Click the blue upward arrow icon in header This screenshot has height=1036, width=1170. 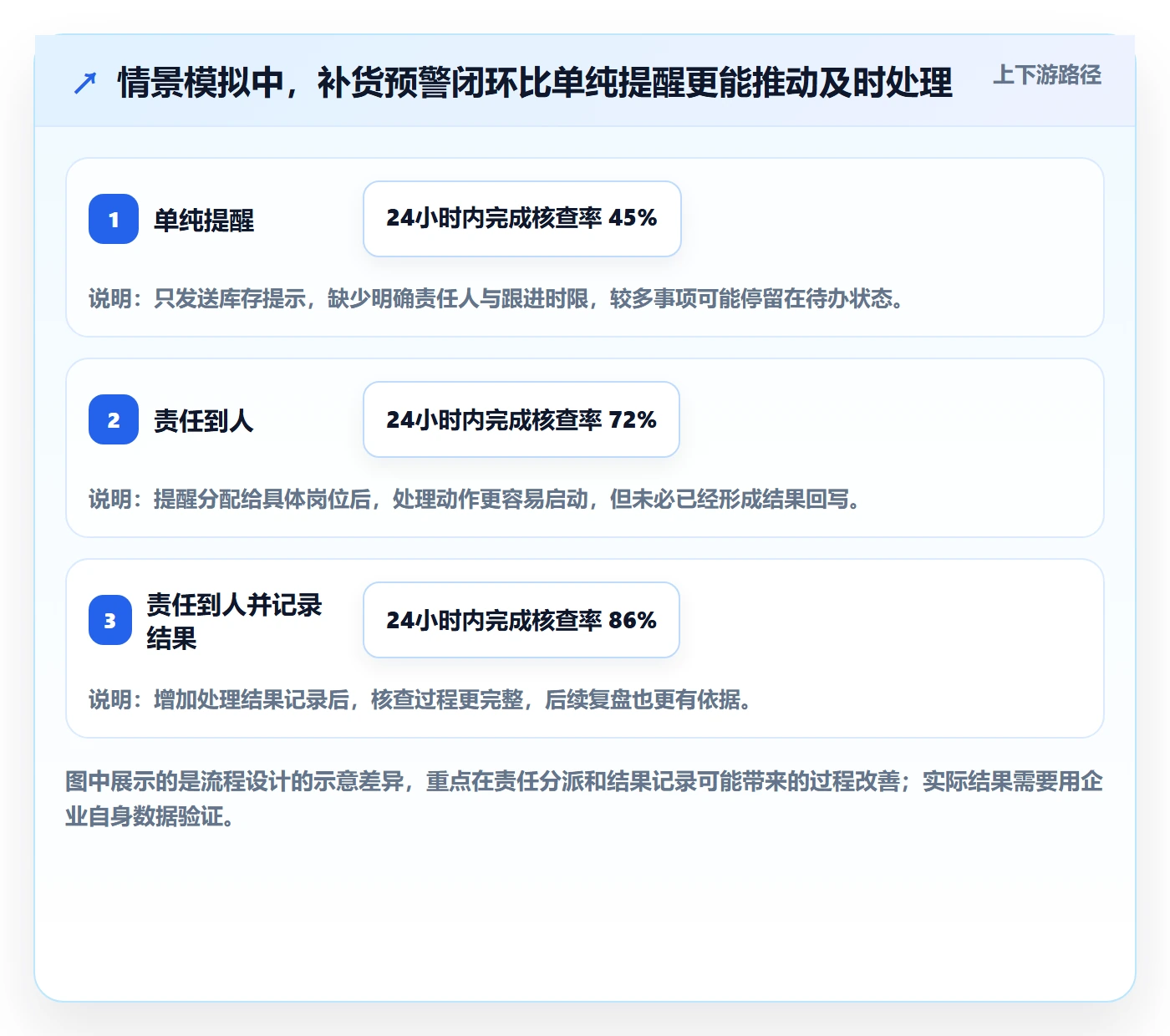(85, 83)
